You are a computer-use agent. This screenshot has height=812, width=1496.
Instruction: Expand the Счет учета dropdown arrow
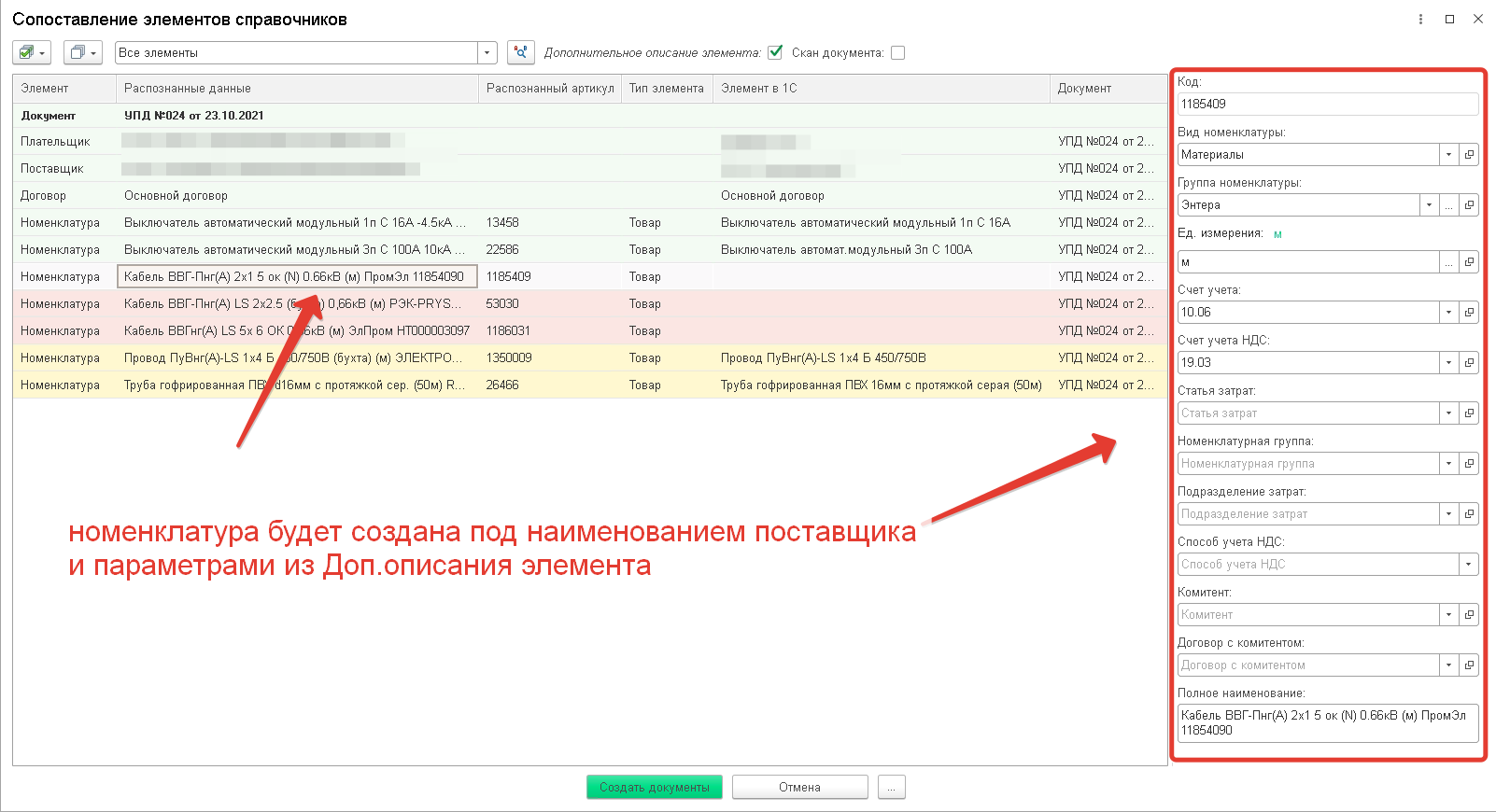[x=1448, y=313]
